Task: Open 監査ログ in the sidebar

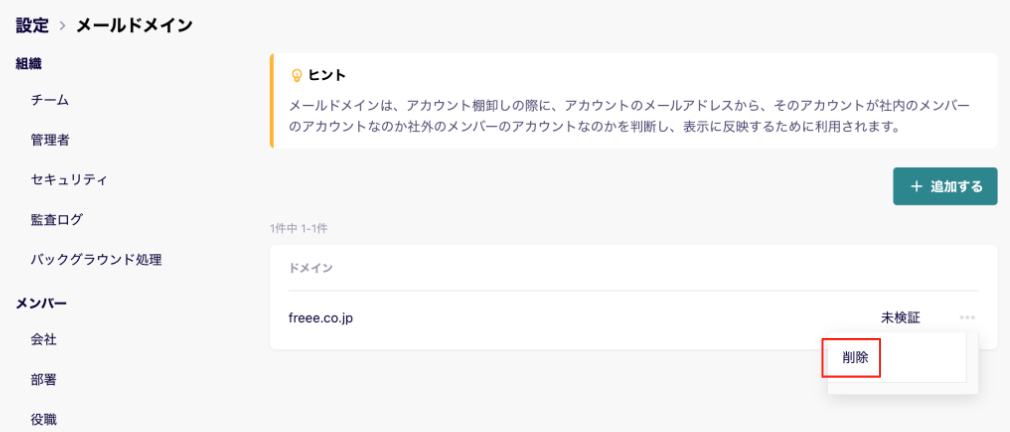Action: pyautogui.click(x=57, y=220)
